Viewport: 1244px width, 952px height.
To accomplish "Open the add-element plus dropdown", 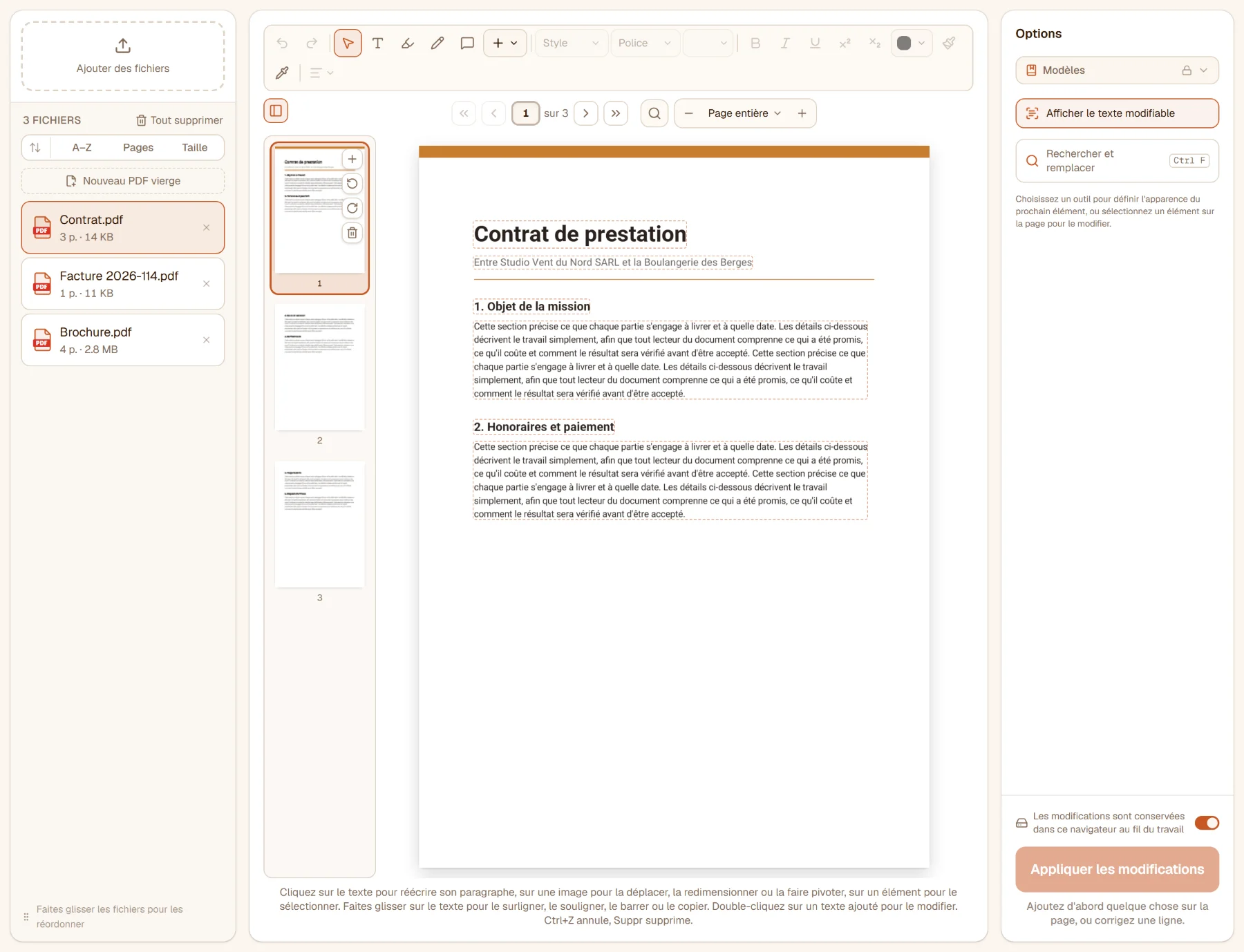I will [505, 43].
